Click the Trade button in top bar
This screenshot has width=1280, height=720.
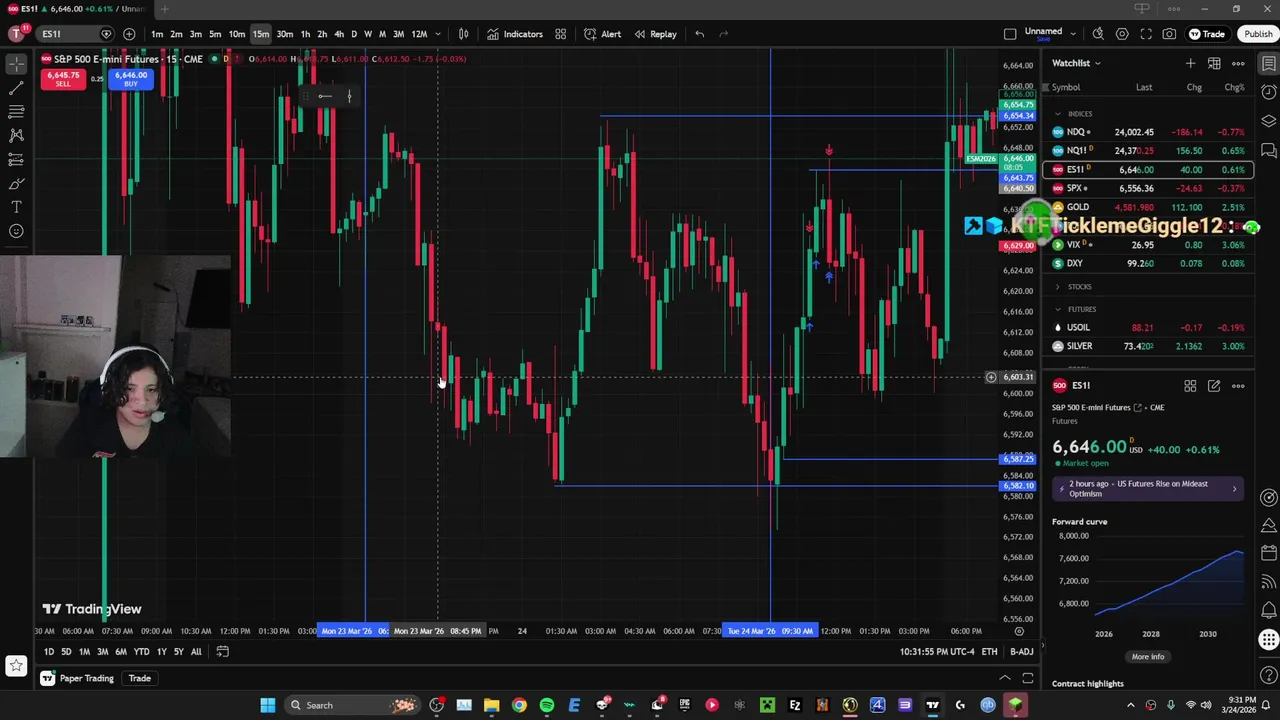click(1207, 34)
